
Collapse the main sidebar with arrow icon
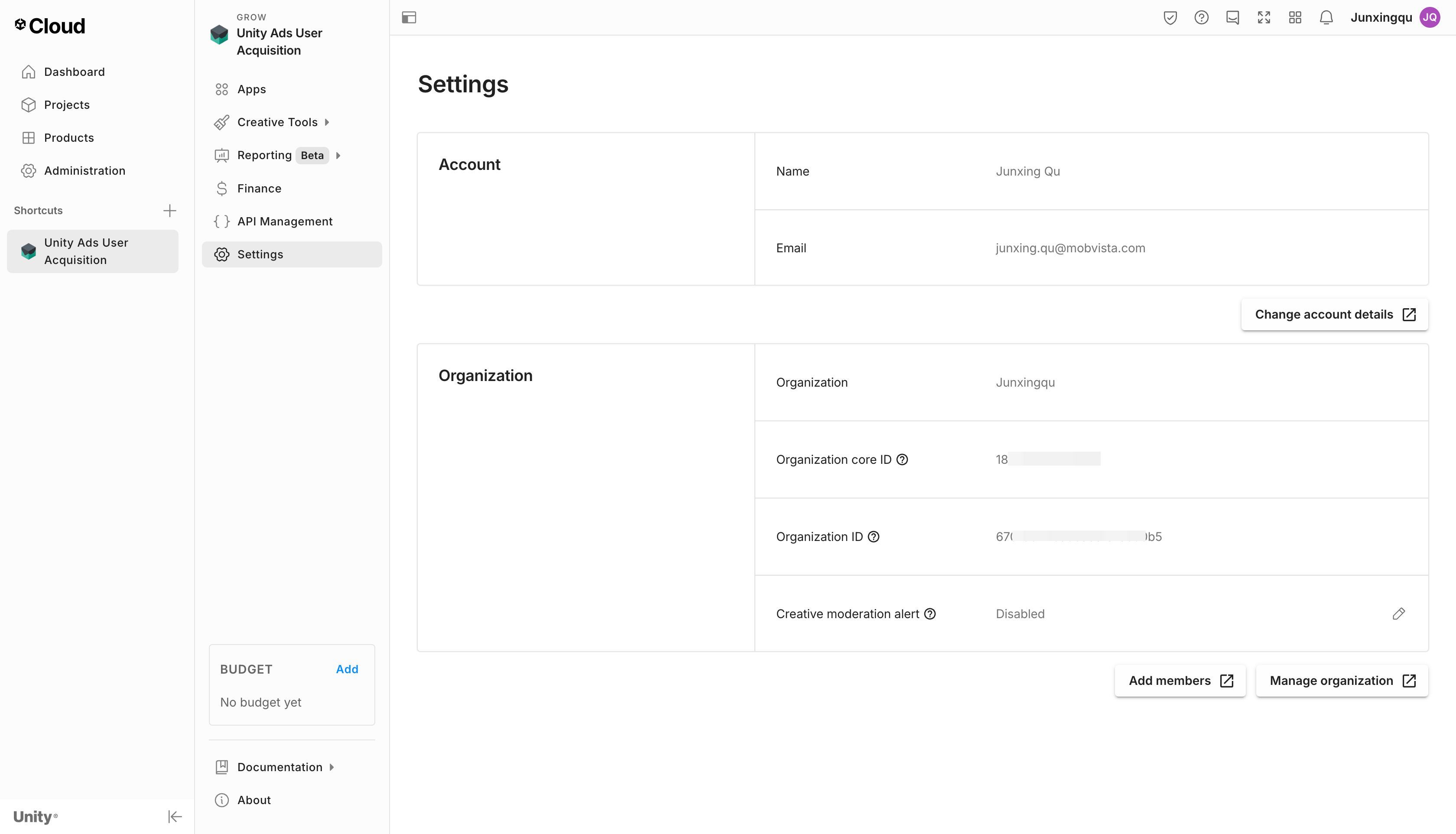pos(175,816)
